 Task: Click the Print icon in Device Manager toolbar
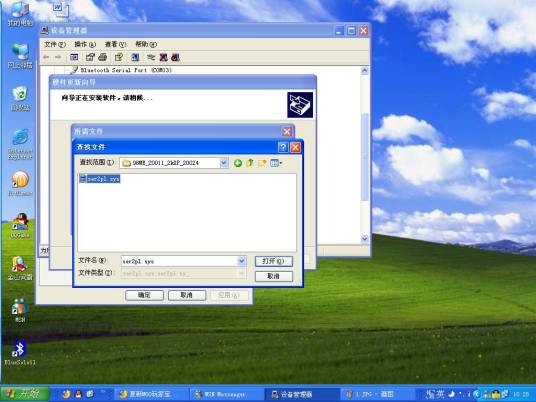[x=103, y=57]
